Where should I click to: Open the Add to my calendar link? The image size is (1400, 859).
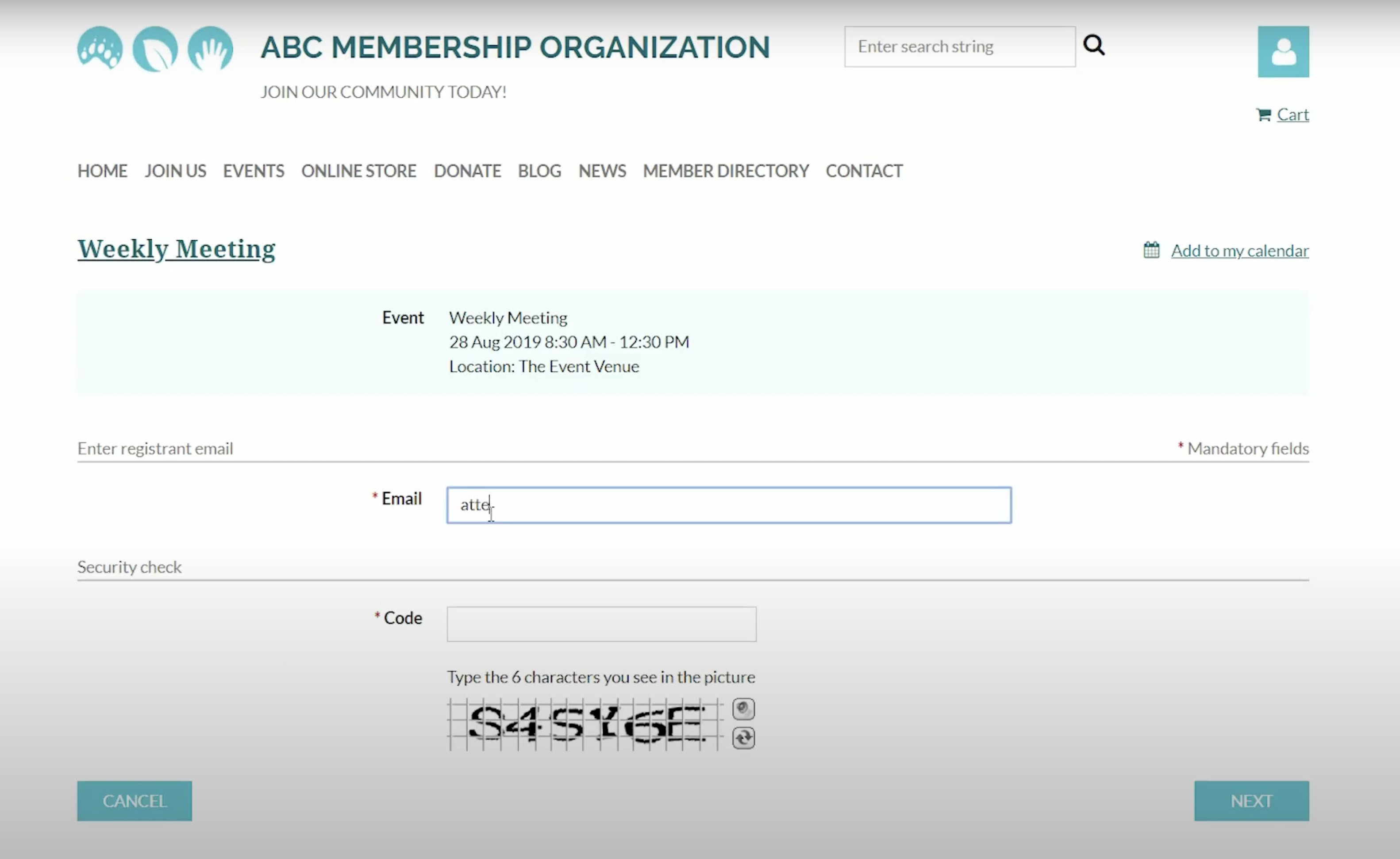(1240, 250)
